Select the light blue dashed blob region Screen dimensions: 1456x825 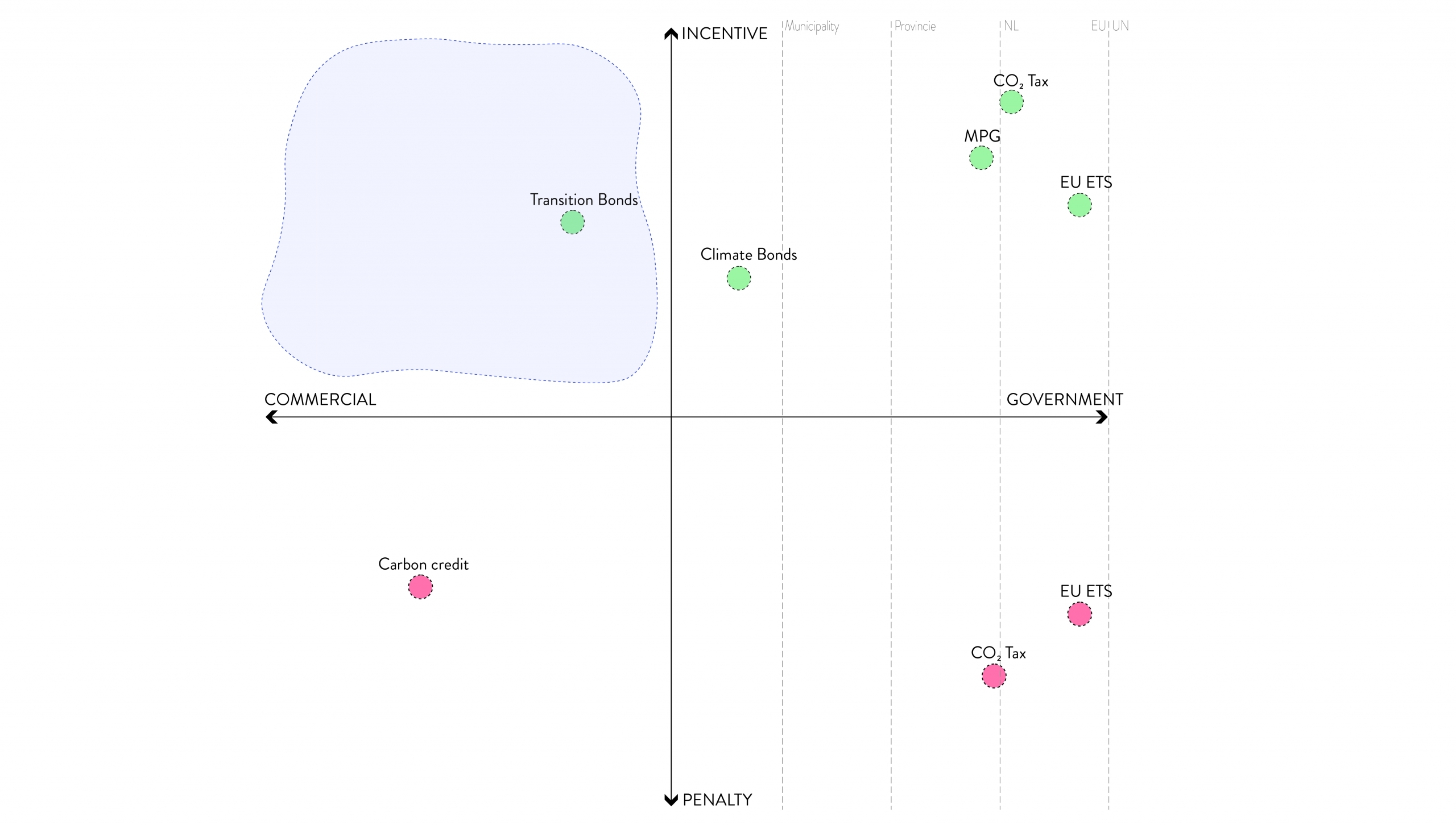tap(460, 210)
